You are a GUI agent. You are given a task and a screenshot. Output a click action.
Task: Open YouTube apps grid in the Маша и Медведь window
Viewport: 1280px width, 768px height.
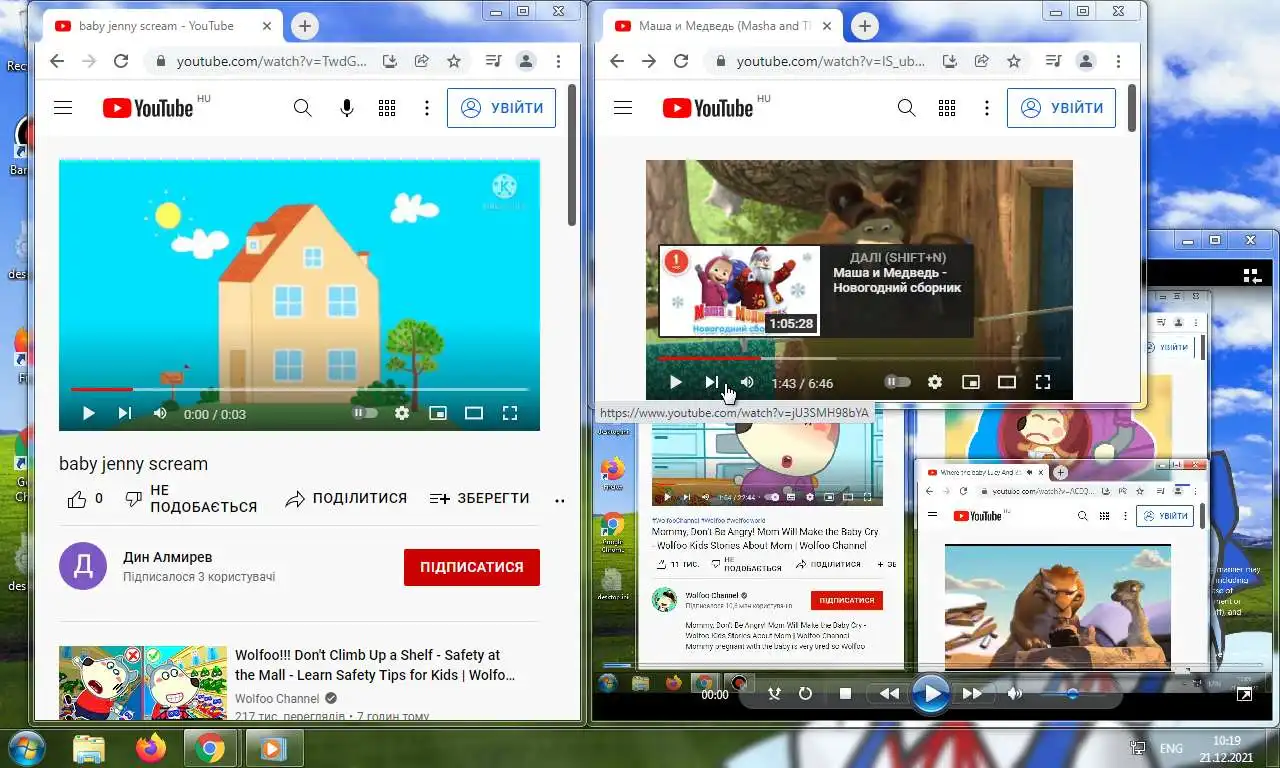947,108
